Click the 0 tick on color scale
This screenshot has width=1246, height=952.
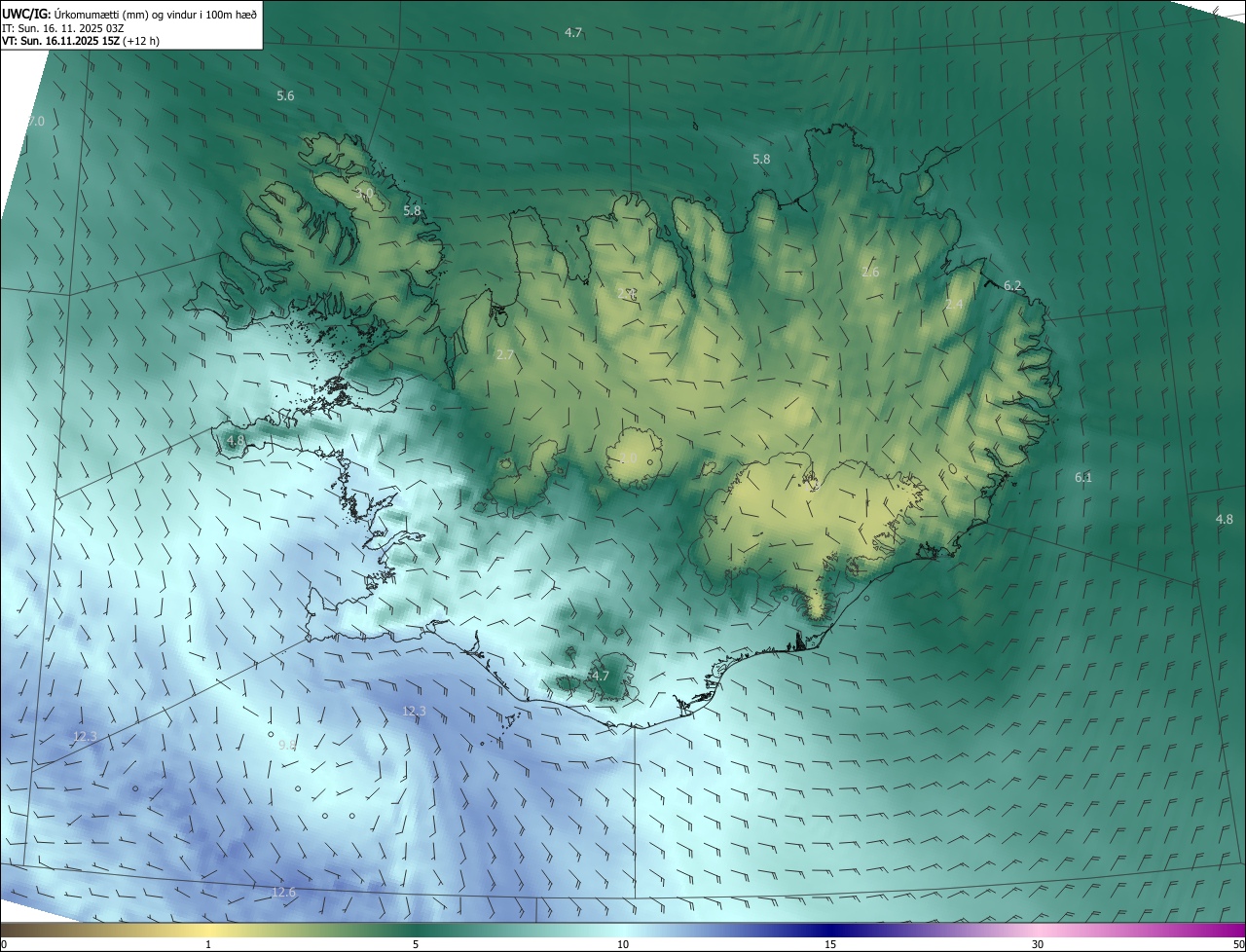4,944
